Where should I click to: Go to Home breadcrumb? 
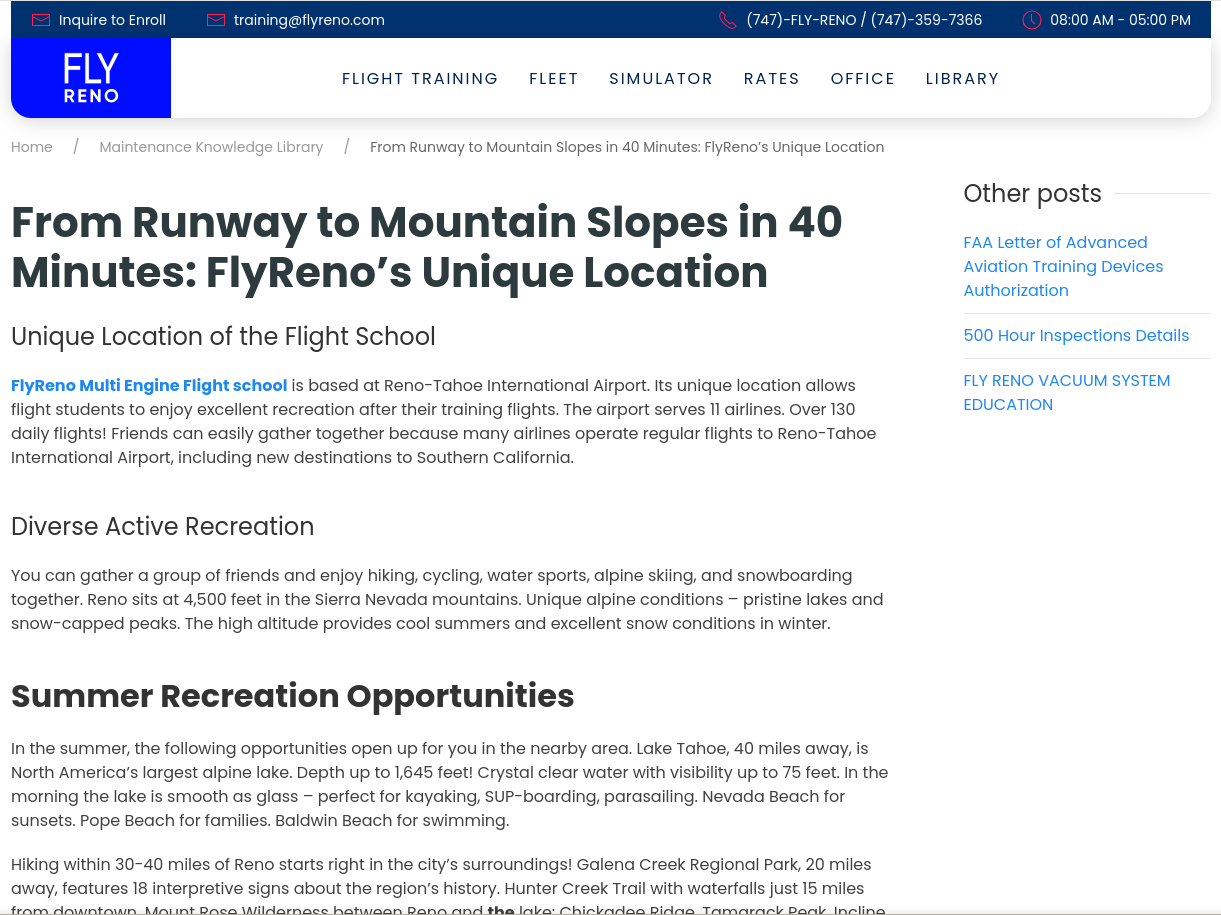click(32, 147)
